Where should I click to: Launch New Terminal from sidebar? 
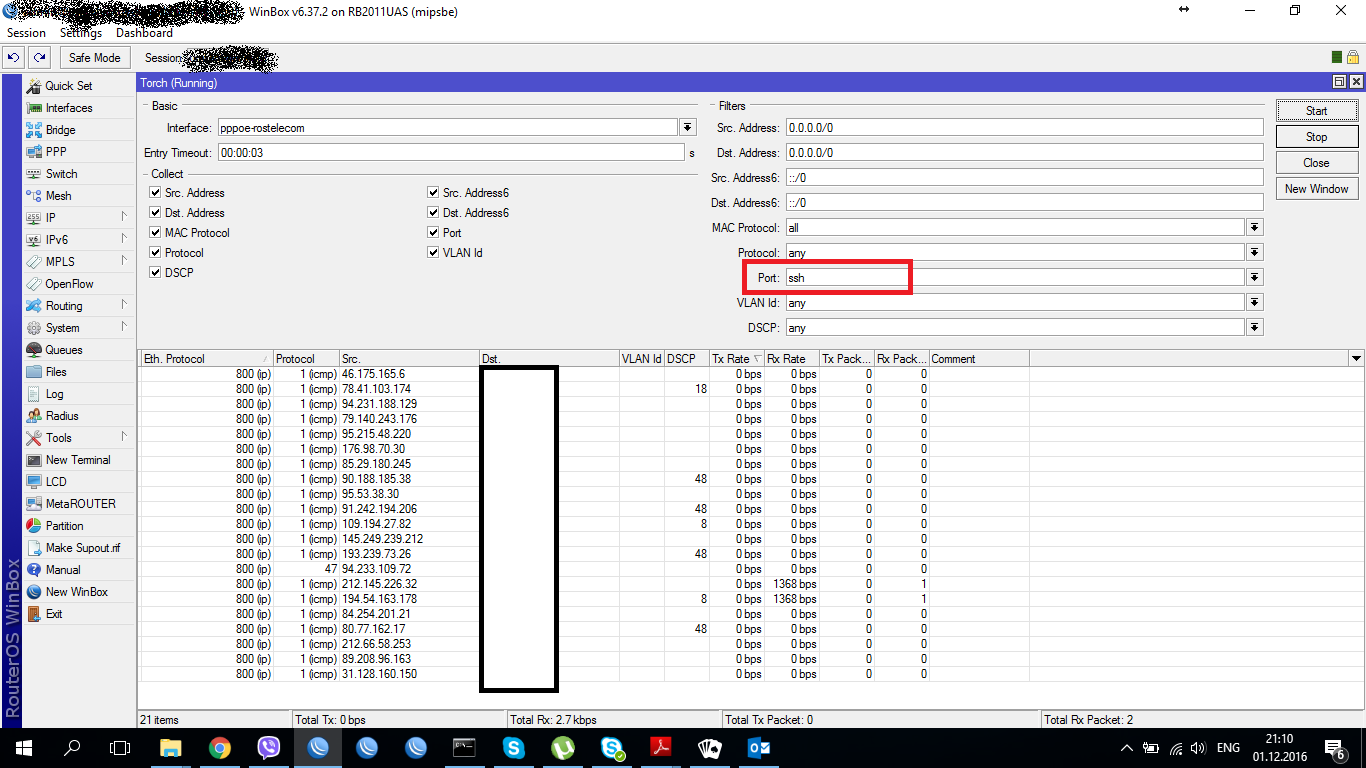[x=77, y=460]
